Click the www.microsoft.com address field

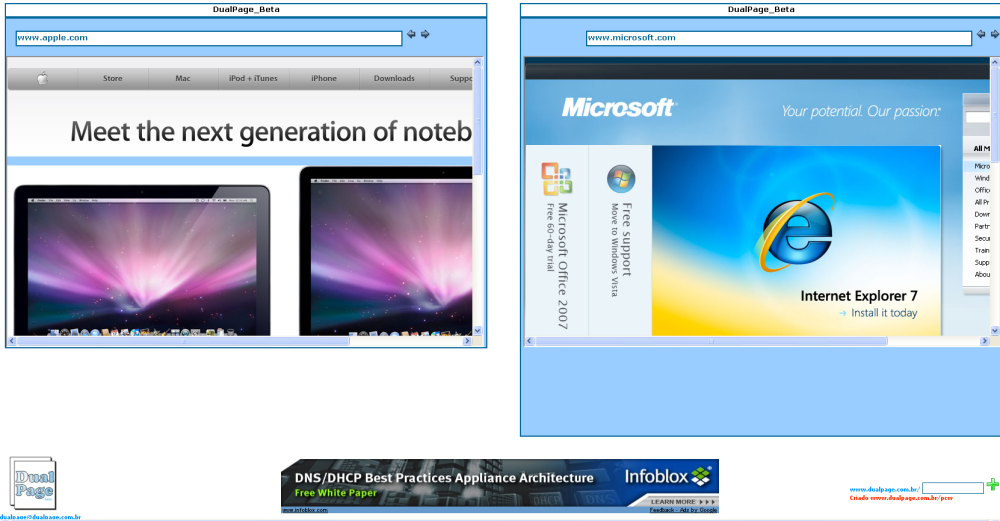point(779,38)
